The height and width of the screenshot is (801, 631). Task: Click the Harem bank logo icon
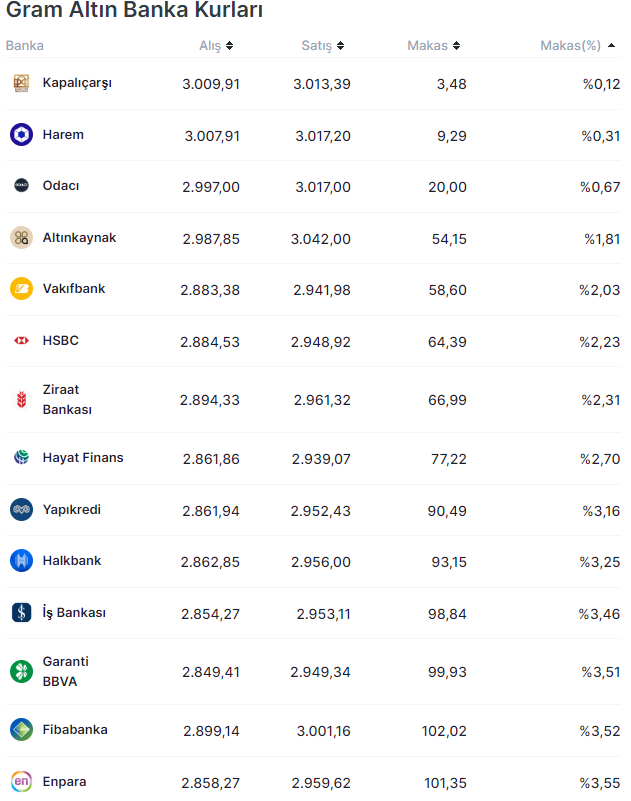21,135
